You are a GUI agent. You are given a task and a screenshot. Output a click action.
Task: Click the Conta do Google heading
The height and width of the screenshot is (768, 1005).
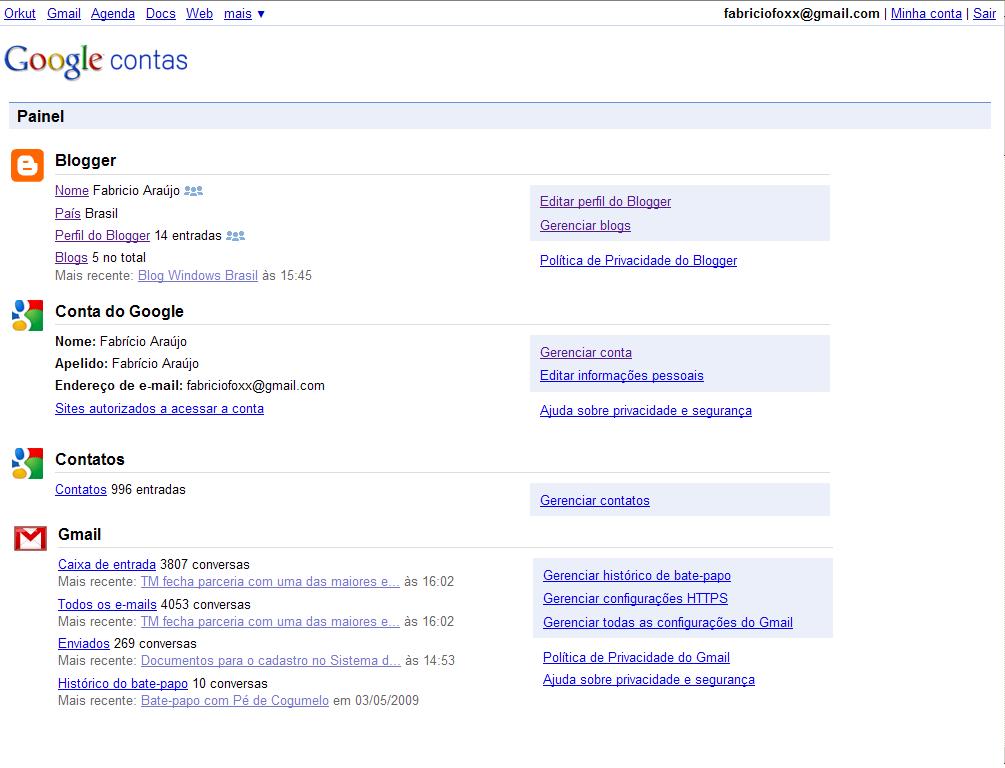119,312
